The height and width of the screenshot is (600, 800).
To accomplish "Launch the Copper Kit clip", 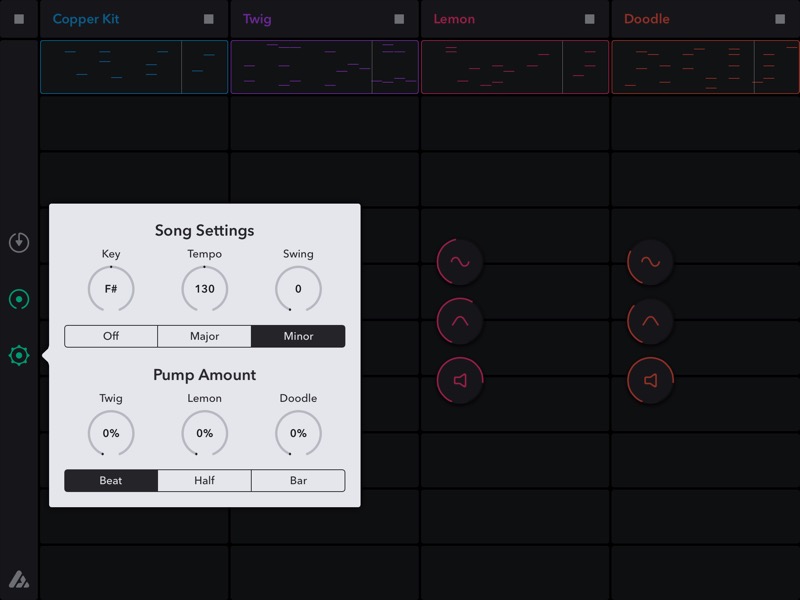I will coord(134,67).
